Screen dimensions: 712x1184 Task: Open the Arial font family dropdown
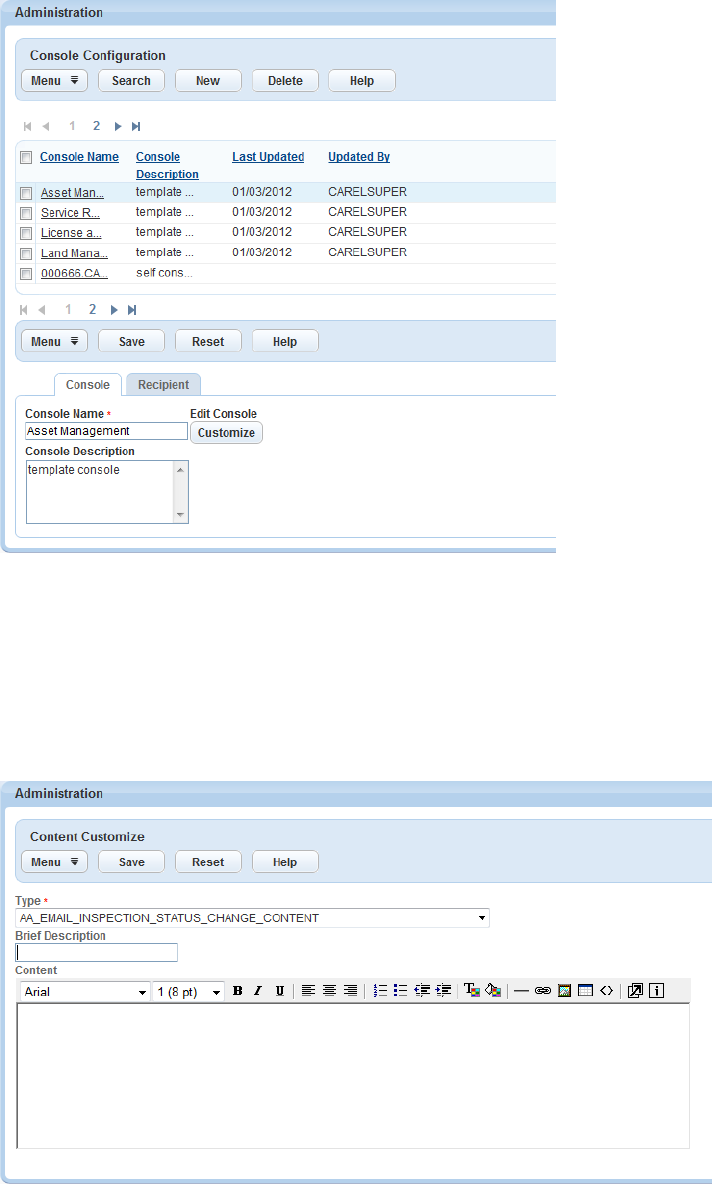(x=85, y=991)
